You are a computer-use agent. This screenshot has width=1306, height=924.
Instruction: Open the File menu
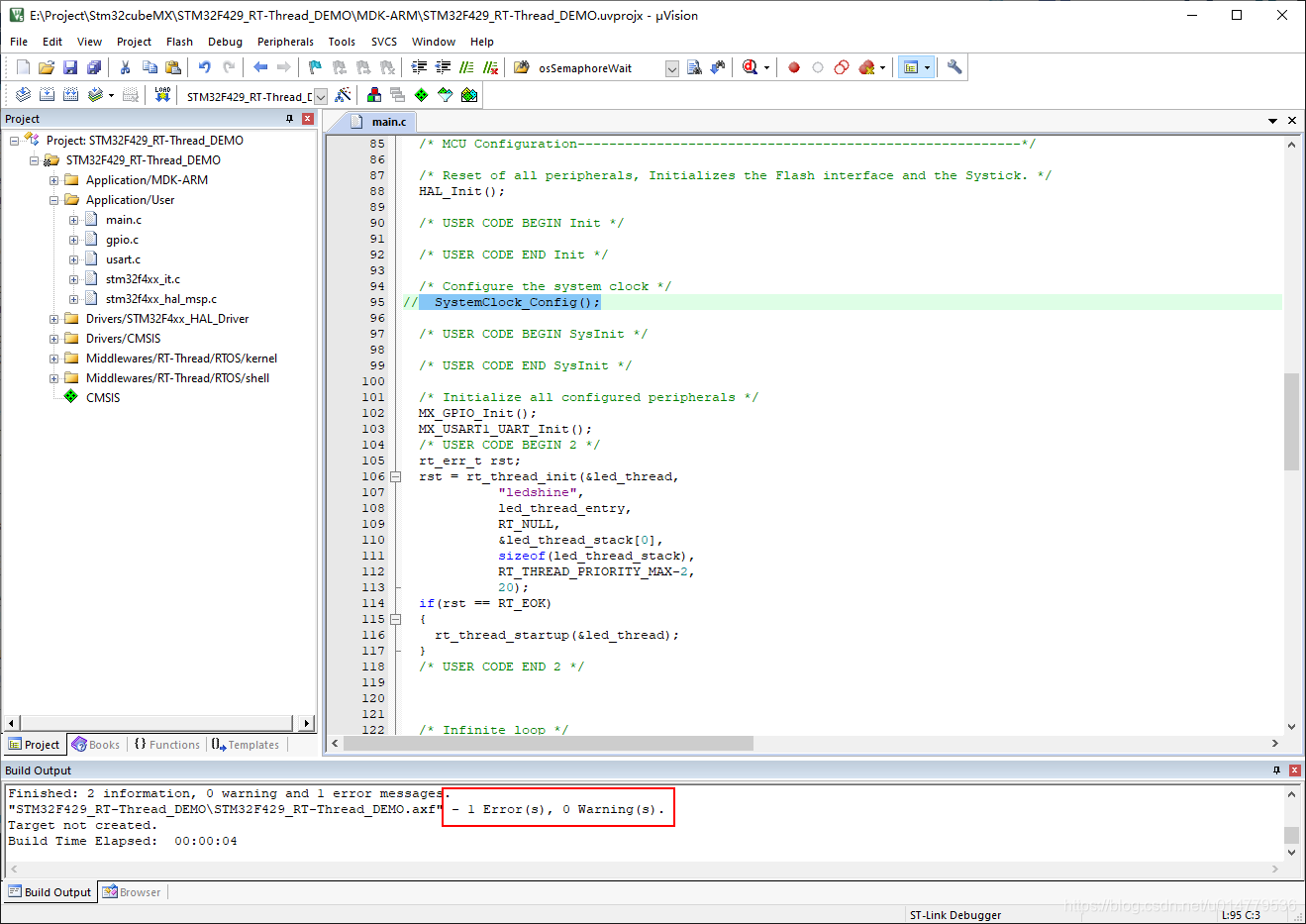point(19,42)
